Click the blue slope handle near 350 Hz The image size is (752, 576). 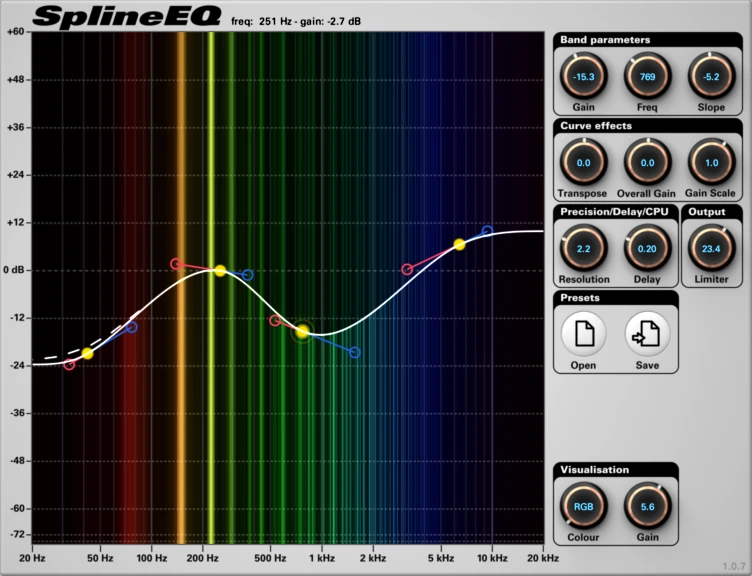(247, 275)
